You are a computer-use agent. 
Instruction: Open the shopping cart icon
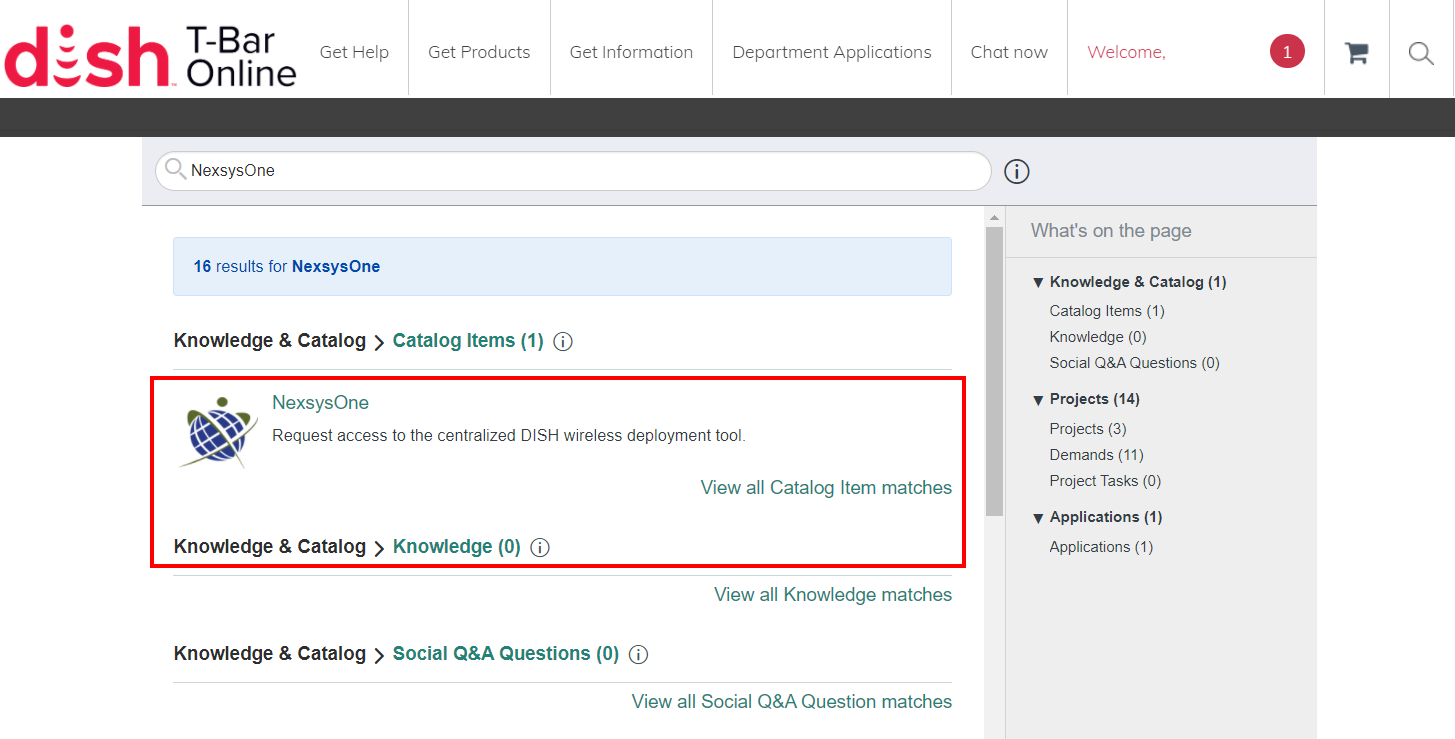1356,52
